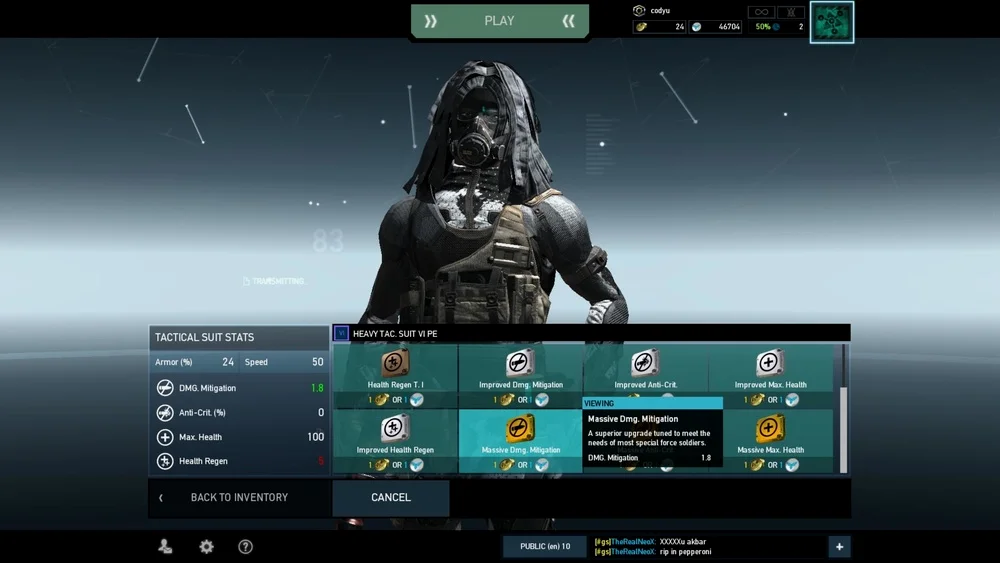Viewport: 1000px width, 563px height.
Task: Open the help question mark icon
Action: tap(246, 546)
